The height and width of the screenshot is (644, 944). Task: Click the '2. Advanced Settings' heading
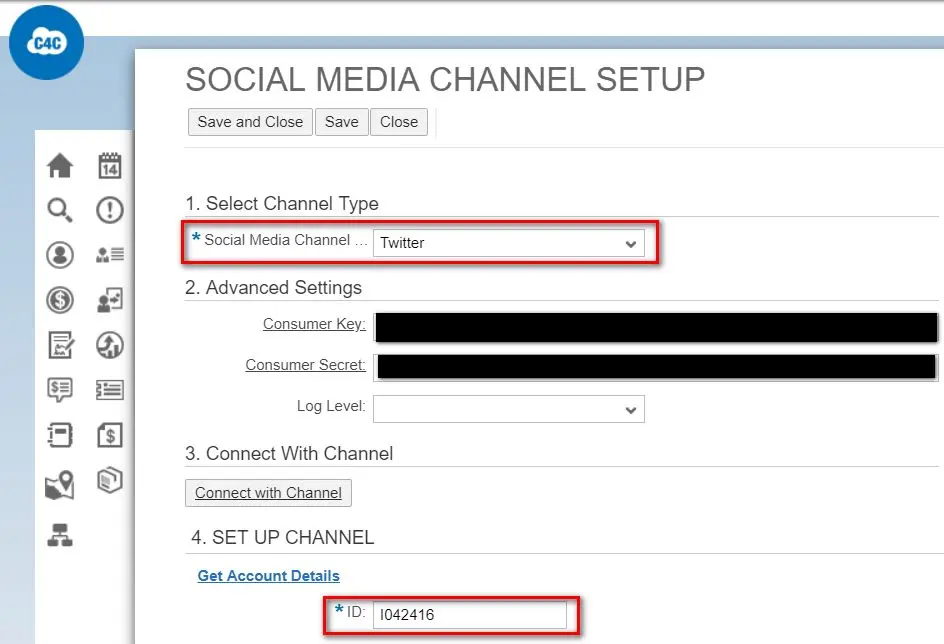click(x=273, y=288)
